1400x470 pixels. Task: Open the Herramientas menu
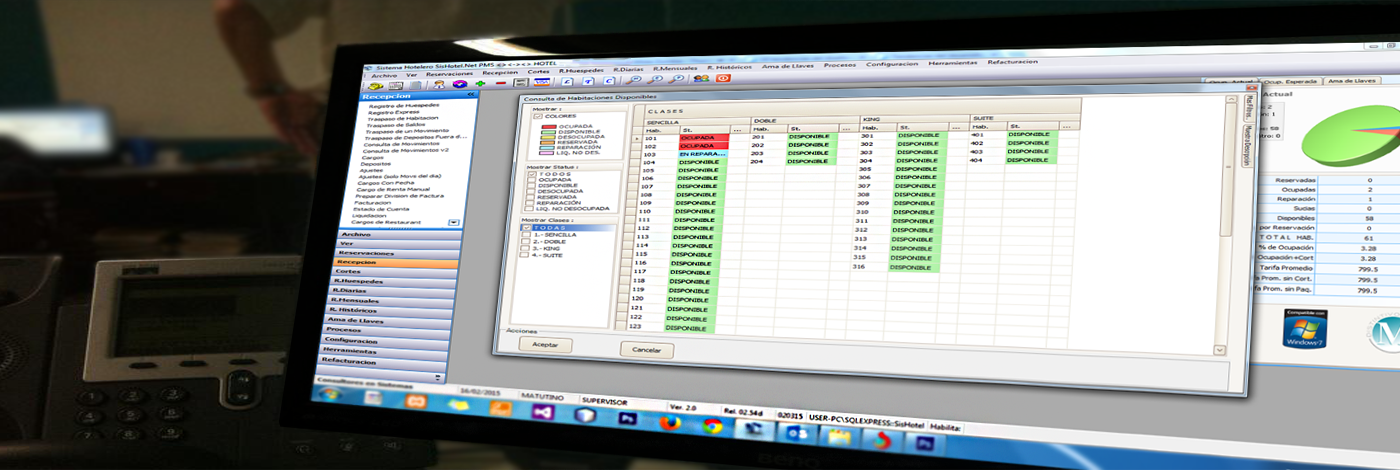coord(953,62)
